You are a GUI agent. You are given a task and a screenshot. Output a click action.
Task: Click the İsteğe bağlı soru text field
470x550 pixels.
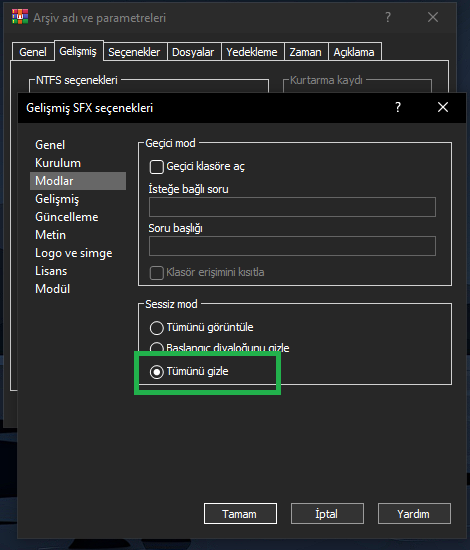coord(293,207)
